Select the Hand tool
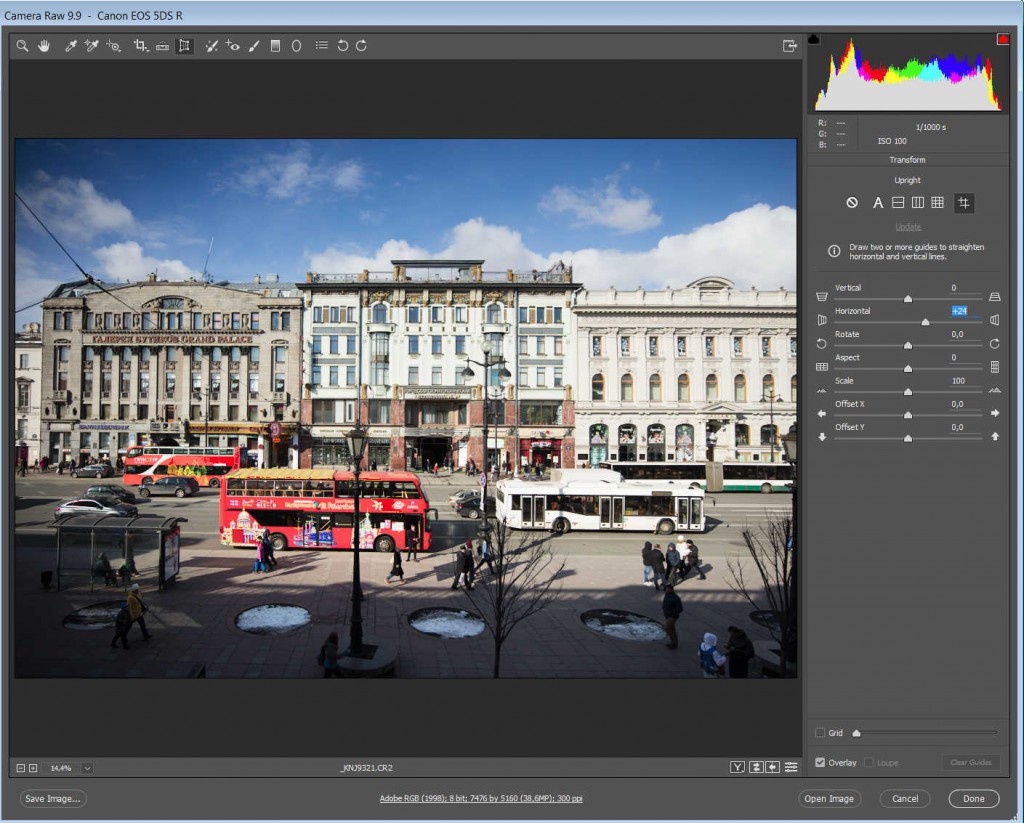Image resolution: width=1024 pixels, height=823 pixels. point(44,46)
